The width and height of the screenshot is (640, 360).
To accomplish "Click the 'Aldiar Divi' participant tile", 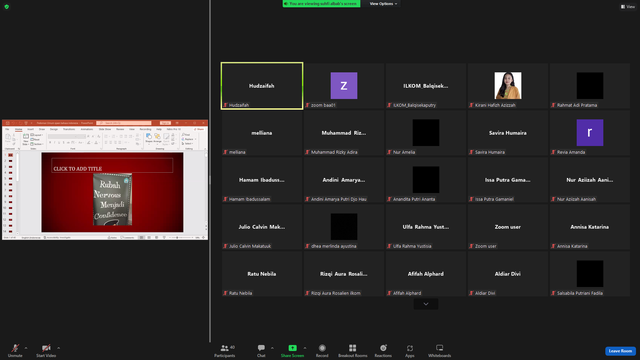I will [508, 273].
